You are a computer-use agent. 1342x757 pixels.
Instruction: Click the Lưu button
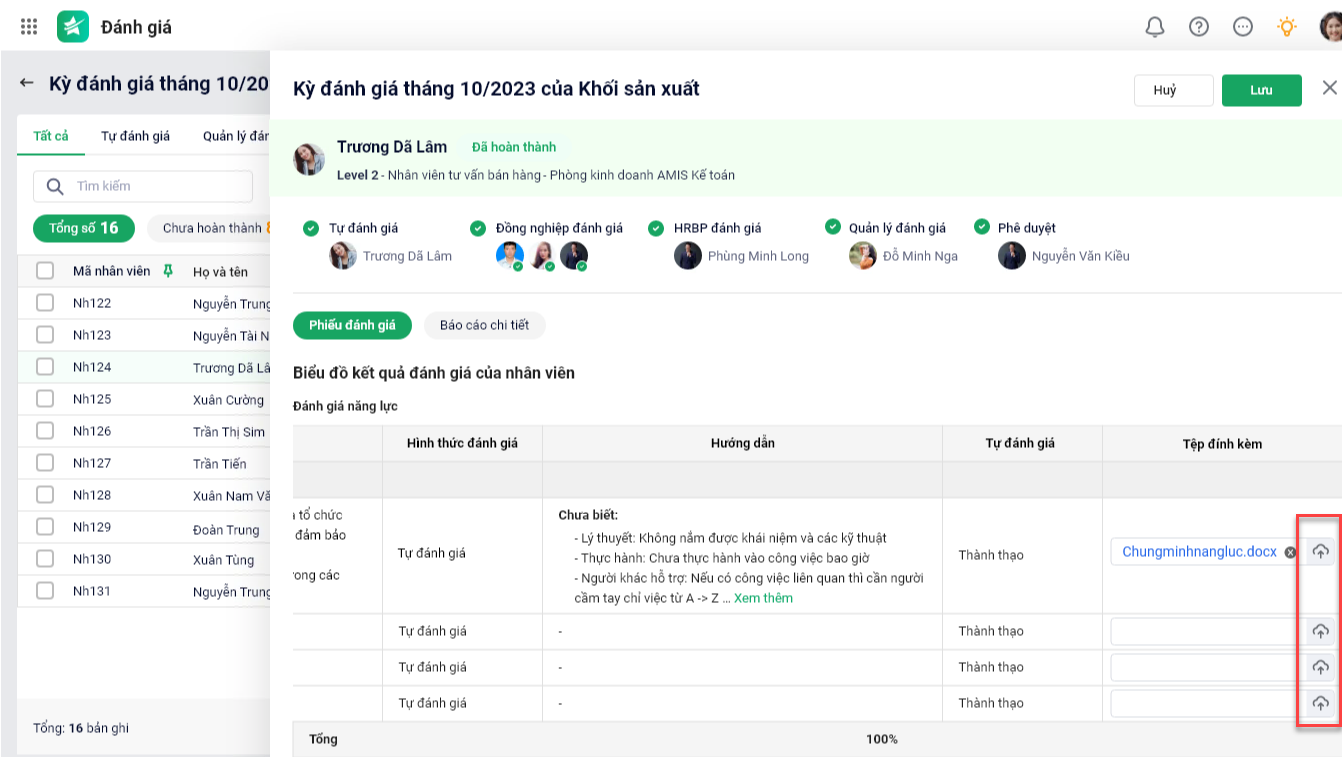(1261, 90)
